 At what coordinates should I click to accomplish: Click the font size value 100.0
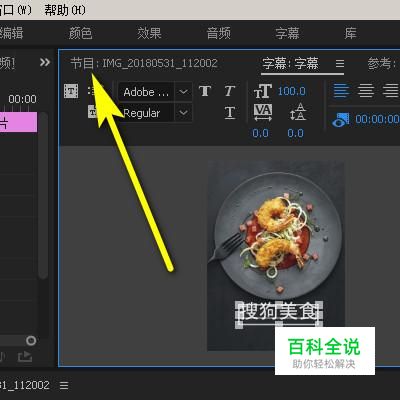click(x=292, y=91)
